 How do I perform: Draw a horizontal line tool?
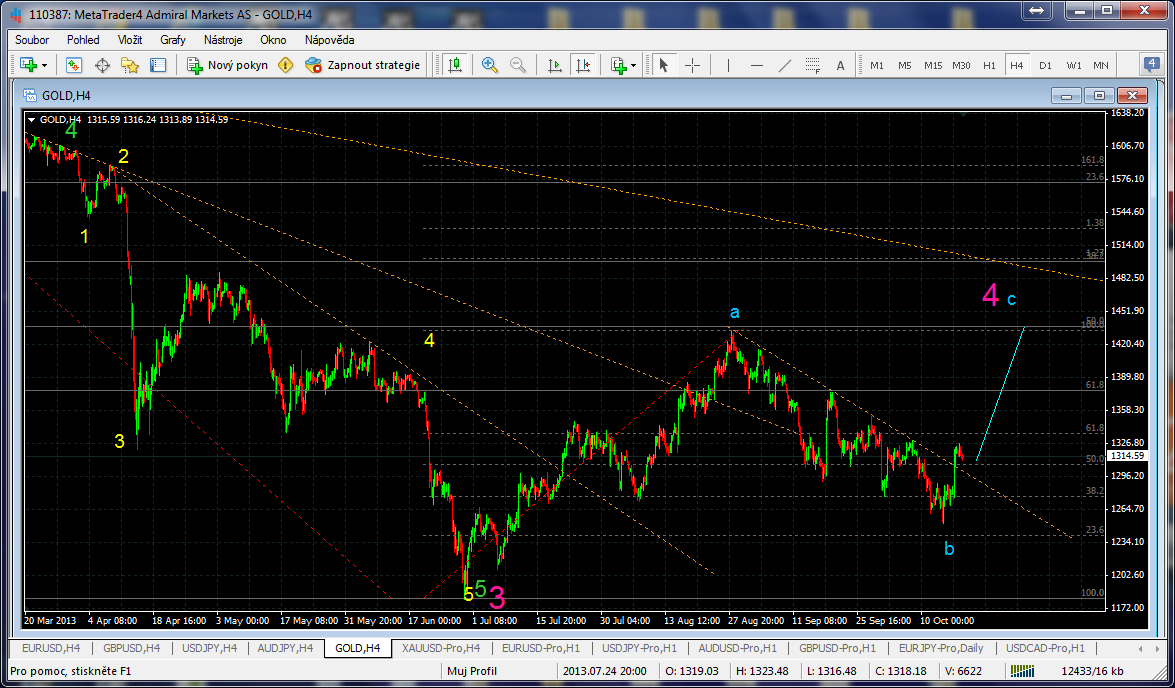pos(757,65)
